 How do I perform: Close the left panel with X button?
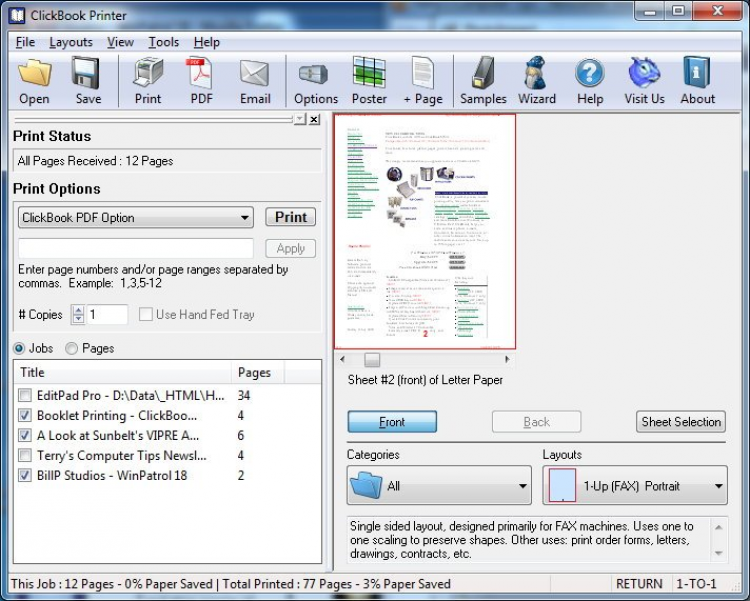click(314, 119)
